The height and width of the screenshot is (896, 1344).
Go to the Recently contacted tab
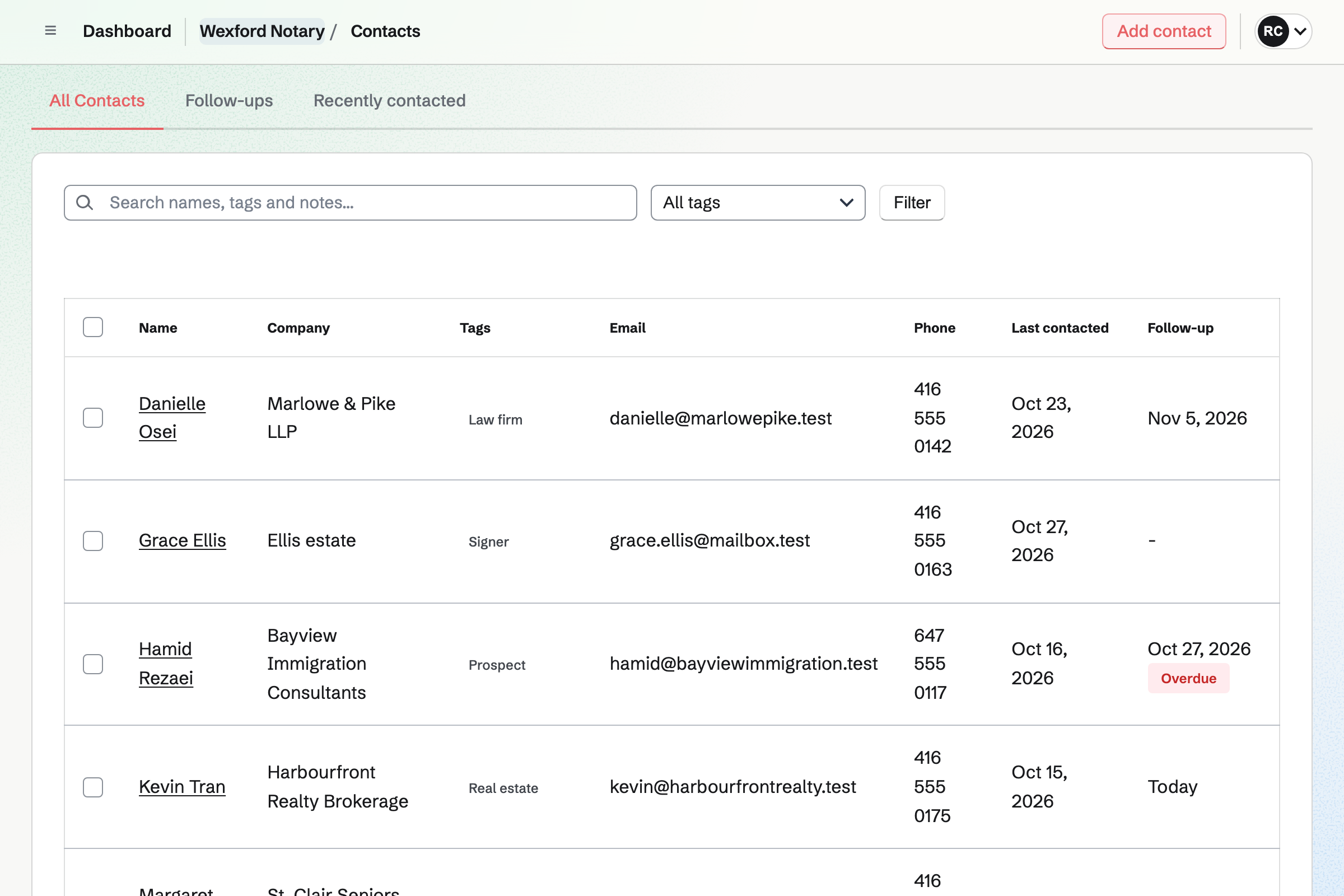click(x=390, y=101)
